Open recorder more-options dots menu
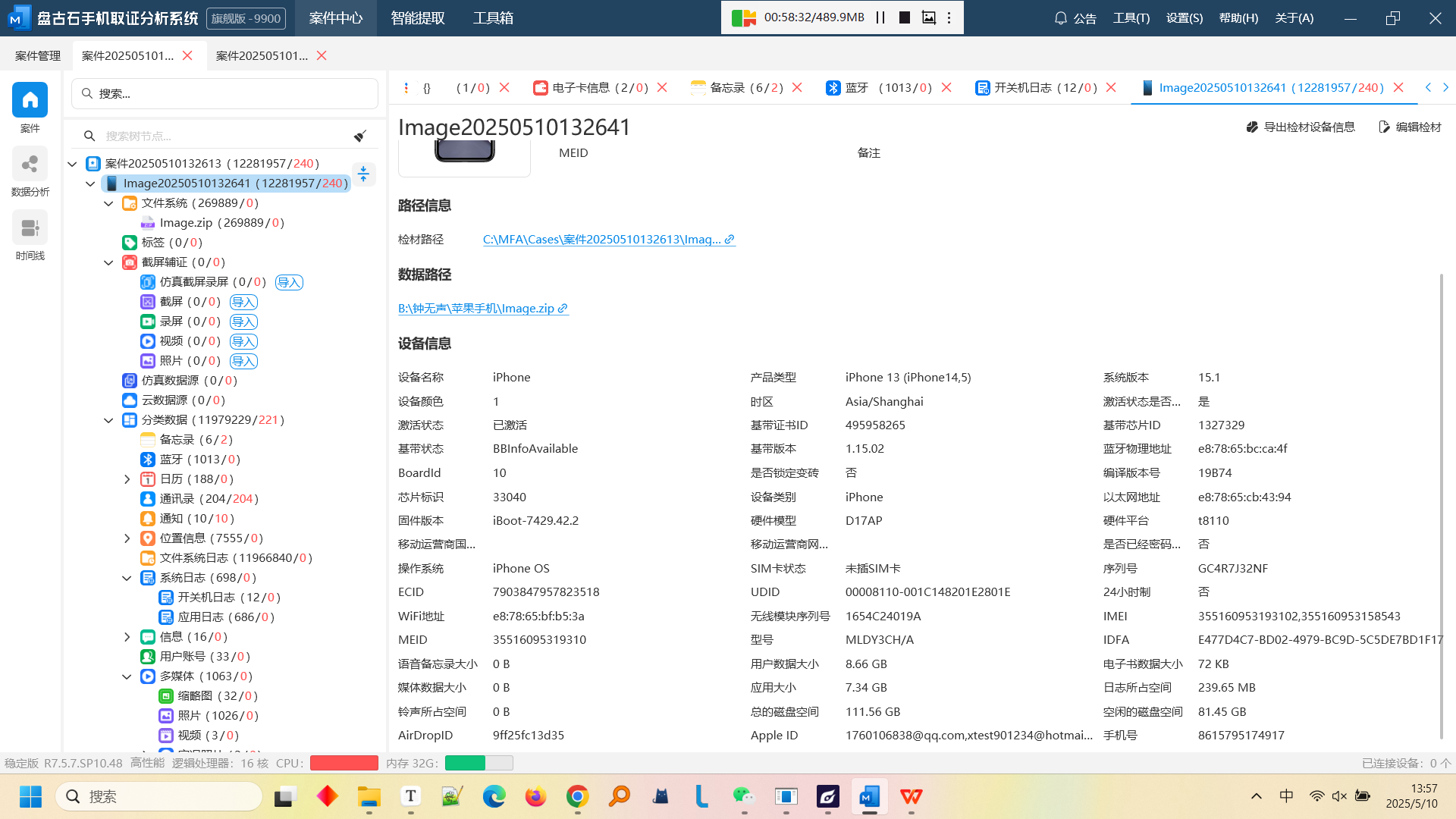Image resolution: width=1456 pixels, height=819 pixels. 949,17
